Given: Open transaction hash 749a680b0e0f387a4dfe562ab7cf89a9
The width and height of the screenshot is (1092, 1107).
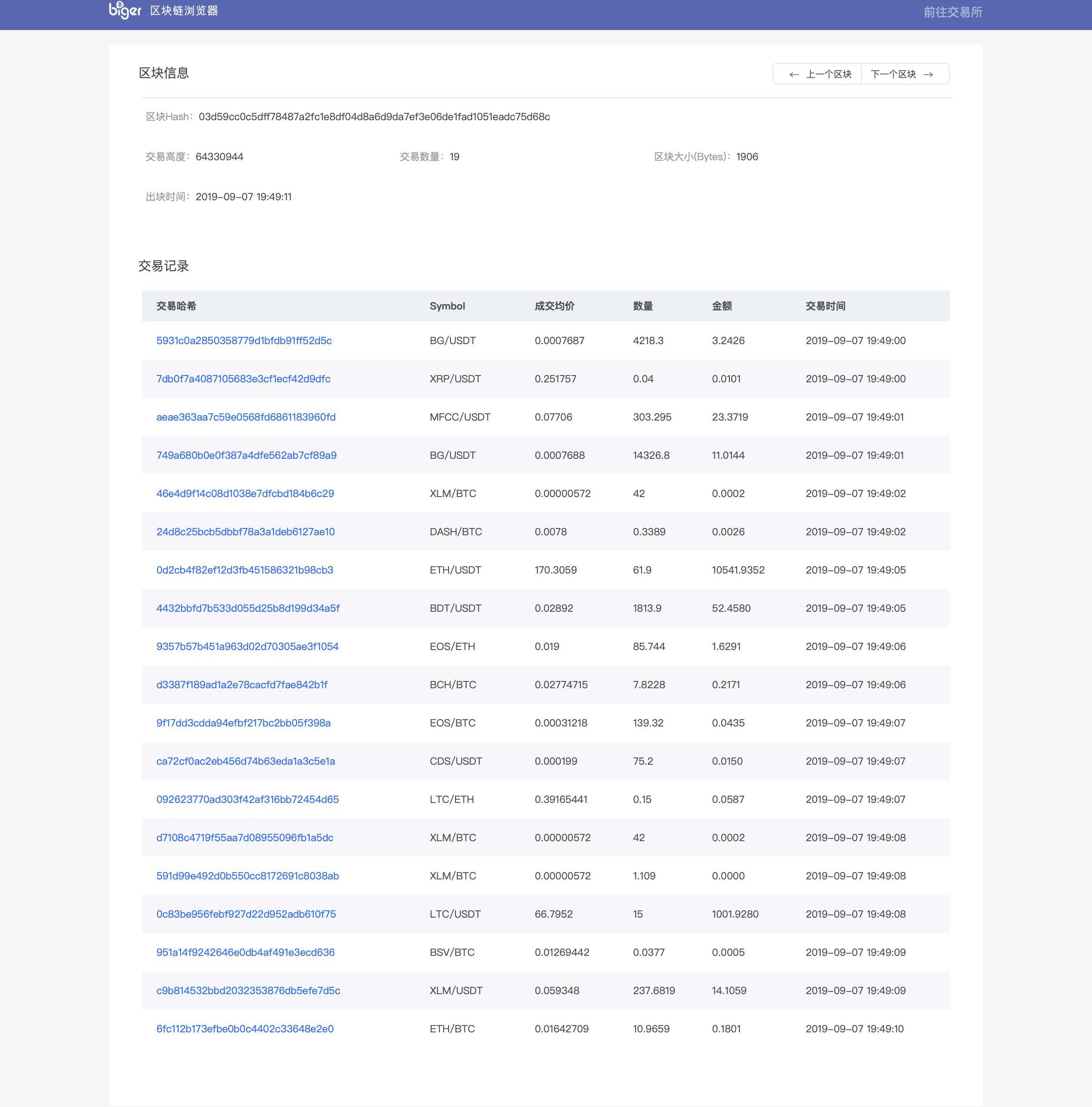Looking at the screenshot, I should point(246,455).
